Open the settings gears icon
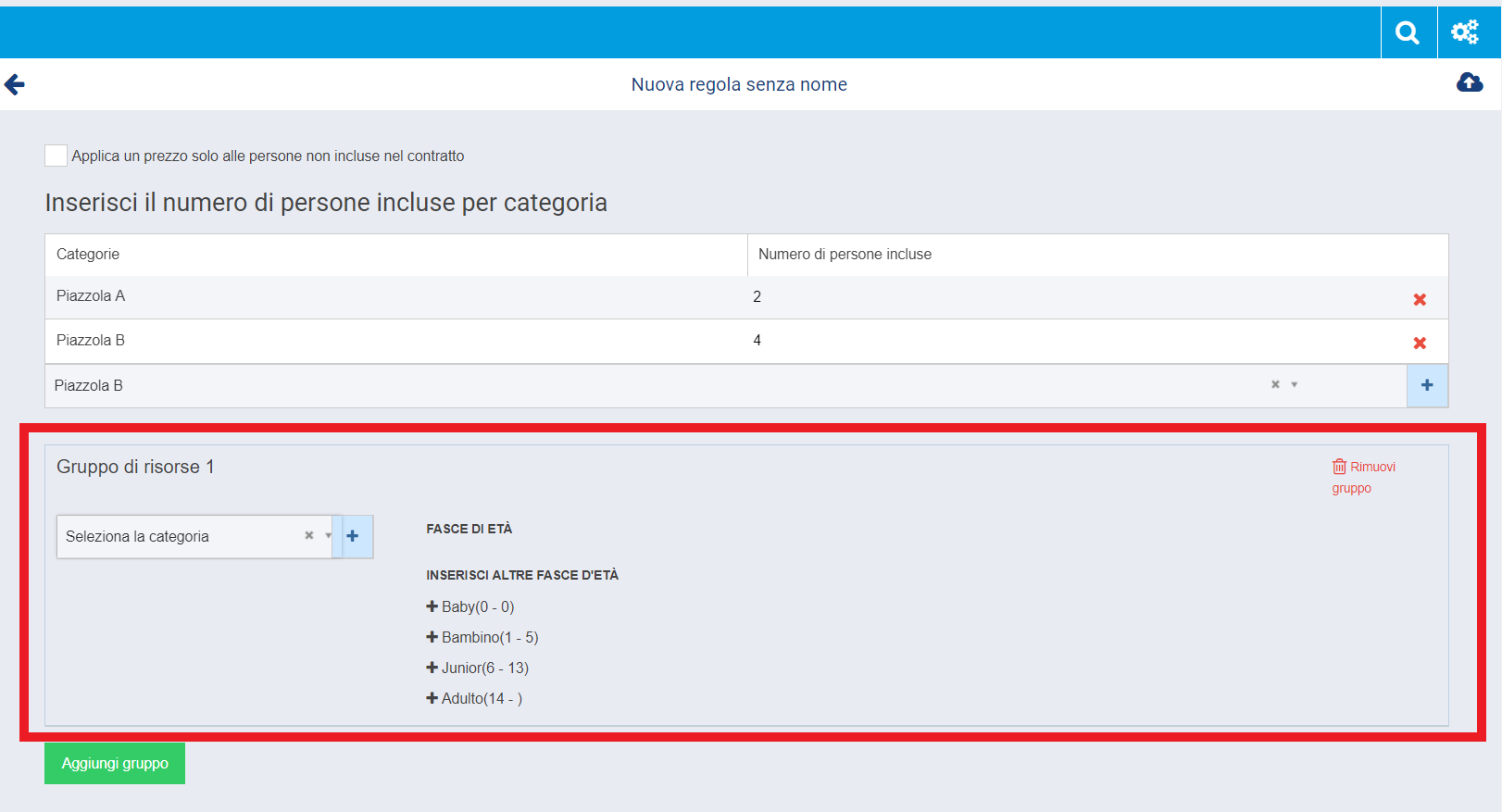The image size is (1502, 812). [1465, 33]
